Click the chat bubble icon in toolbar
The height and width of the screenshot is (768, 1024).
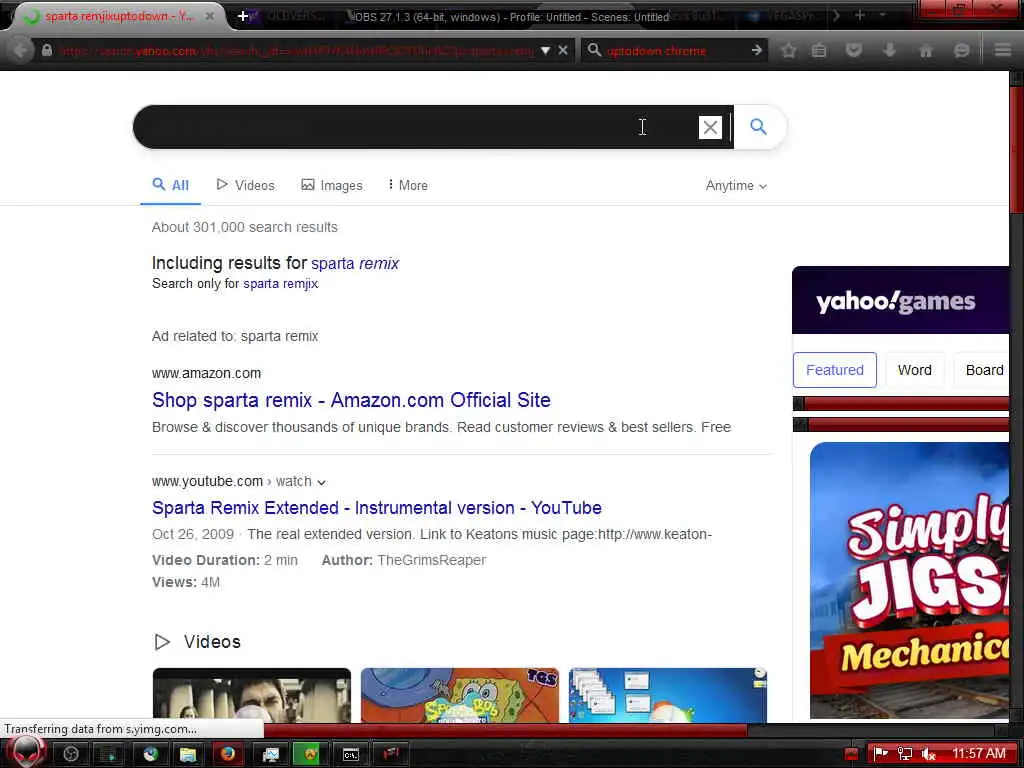[x=961, y=50]
